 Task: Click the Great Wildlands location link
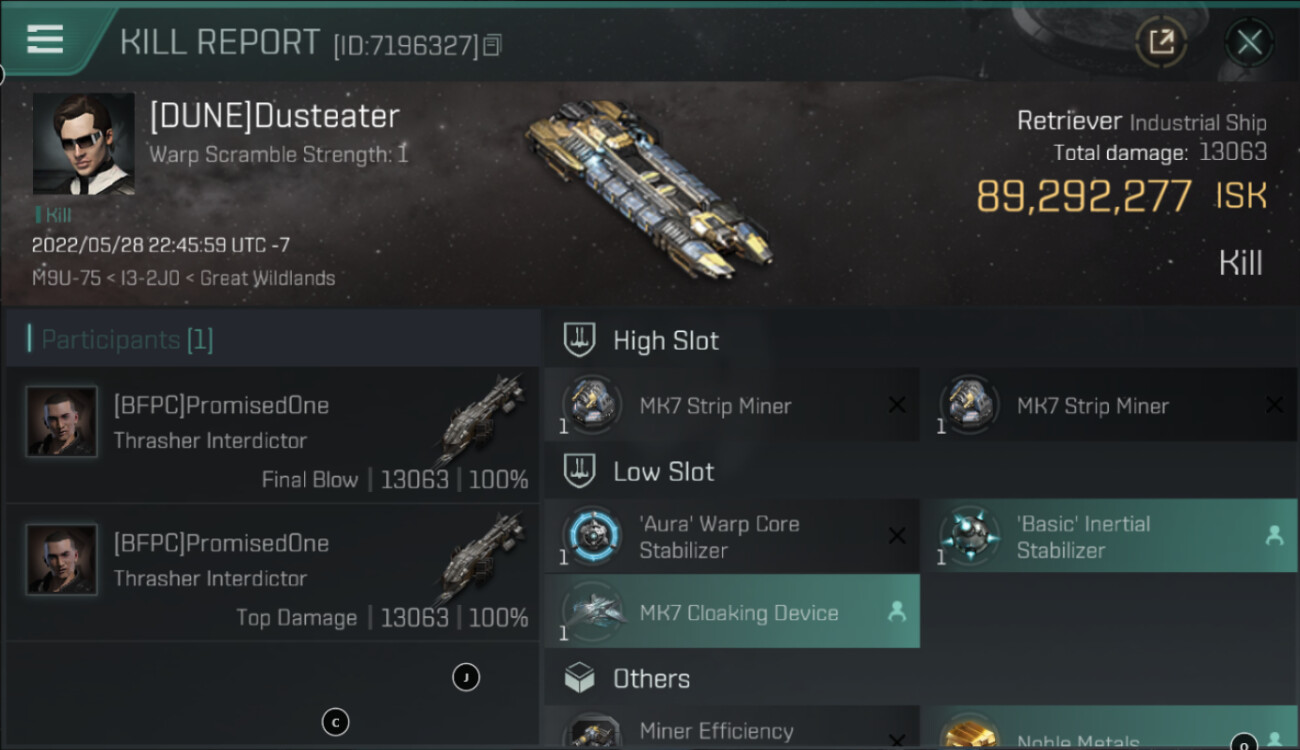pos(267,278)
